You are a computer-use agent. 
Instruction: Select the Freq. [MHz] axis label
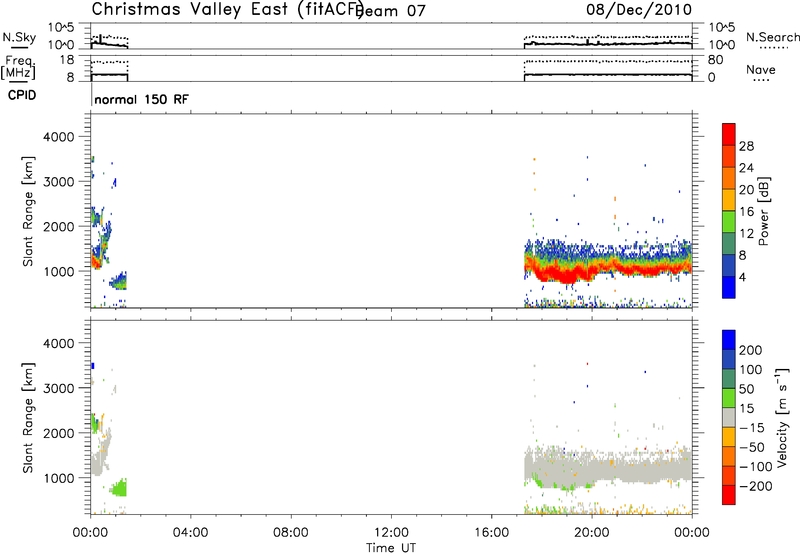18,68
